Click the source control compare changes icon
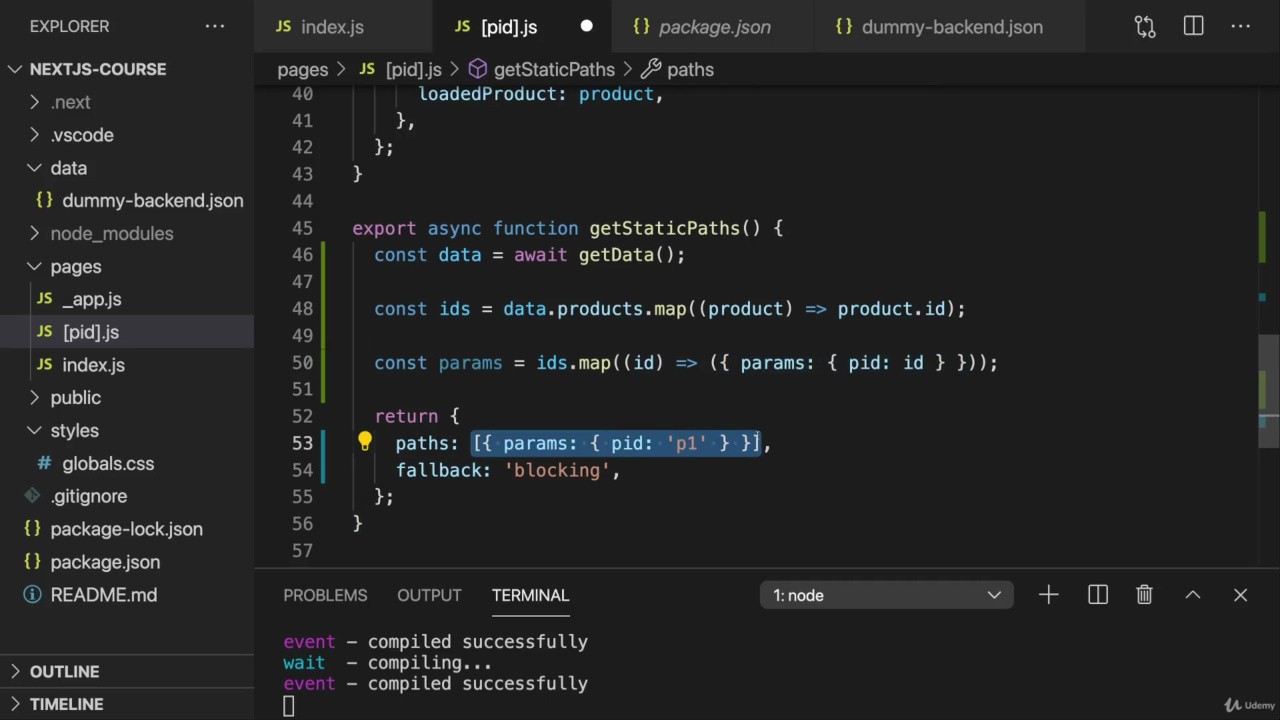This screenshot has width=1280, height=720. click(1145, 27)
